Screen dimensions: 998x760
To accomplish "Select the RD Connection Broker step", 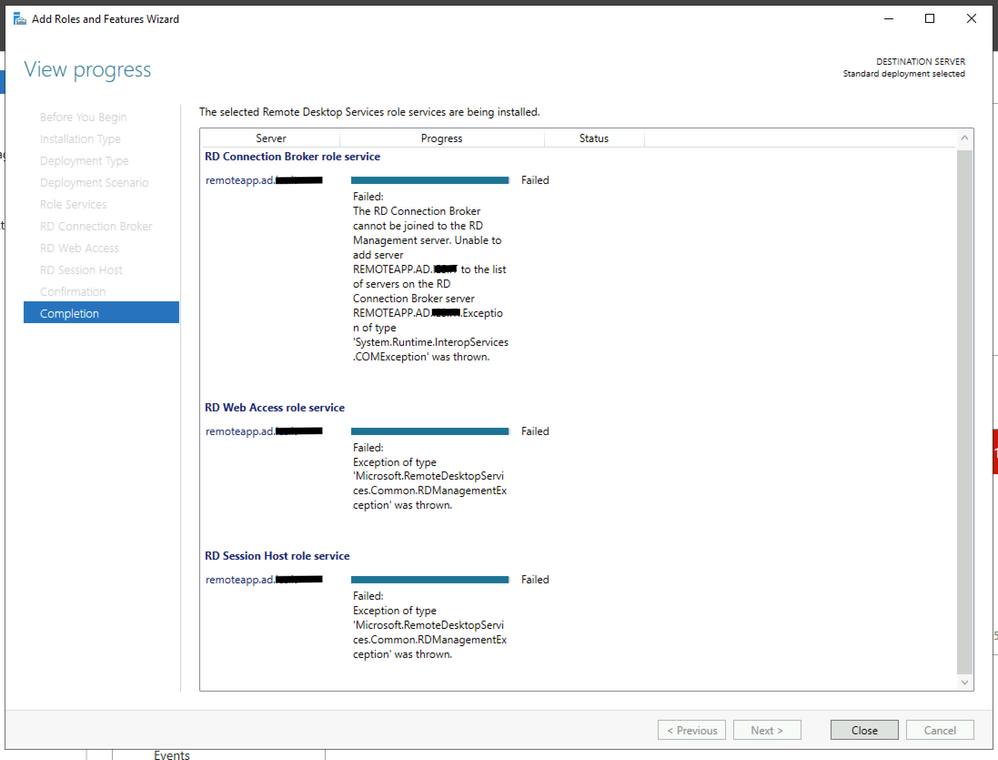I will click(x=96, y=226).
